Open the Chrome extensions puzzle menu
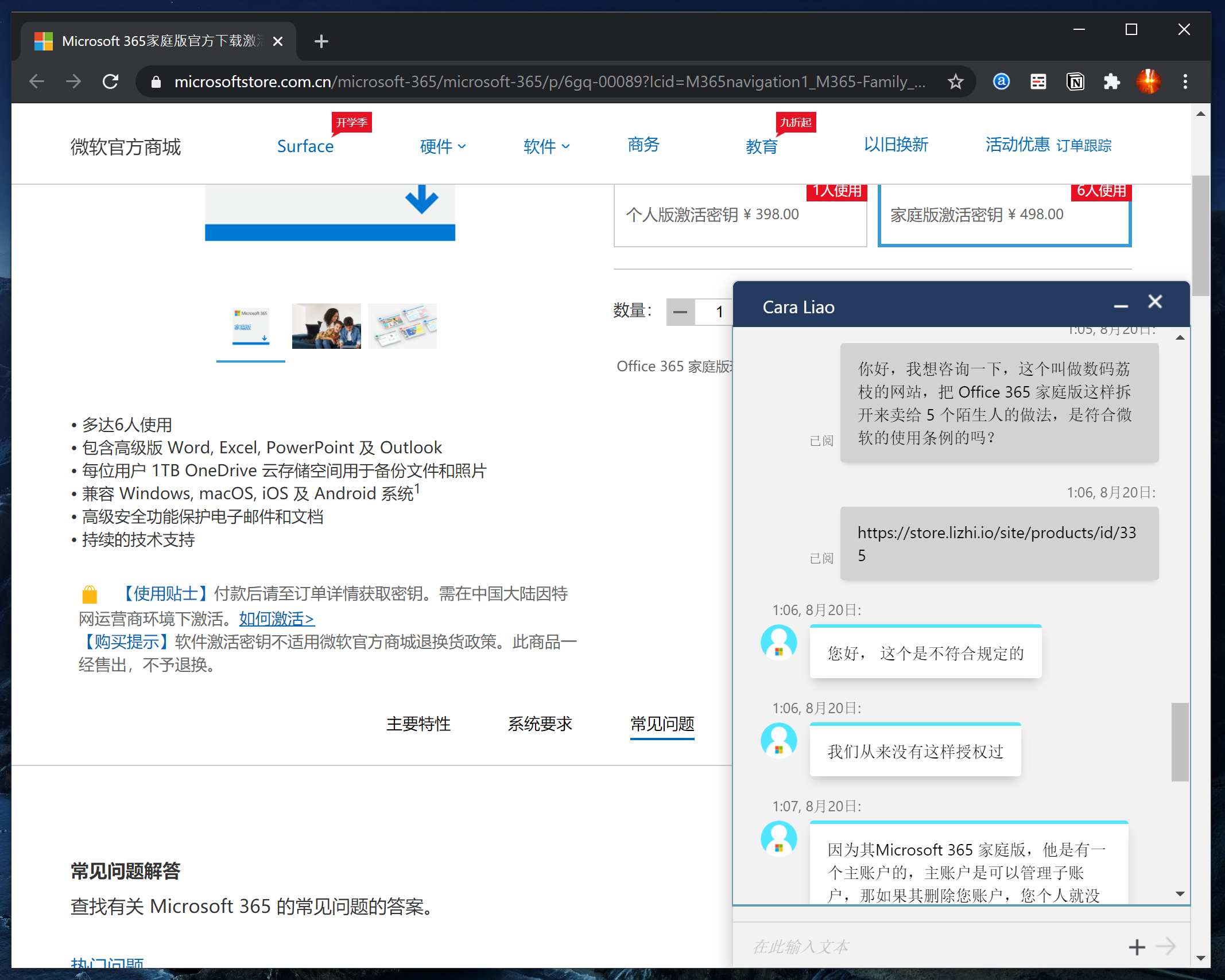This screenshot has height=980, width=1225. point(1112,82)
